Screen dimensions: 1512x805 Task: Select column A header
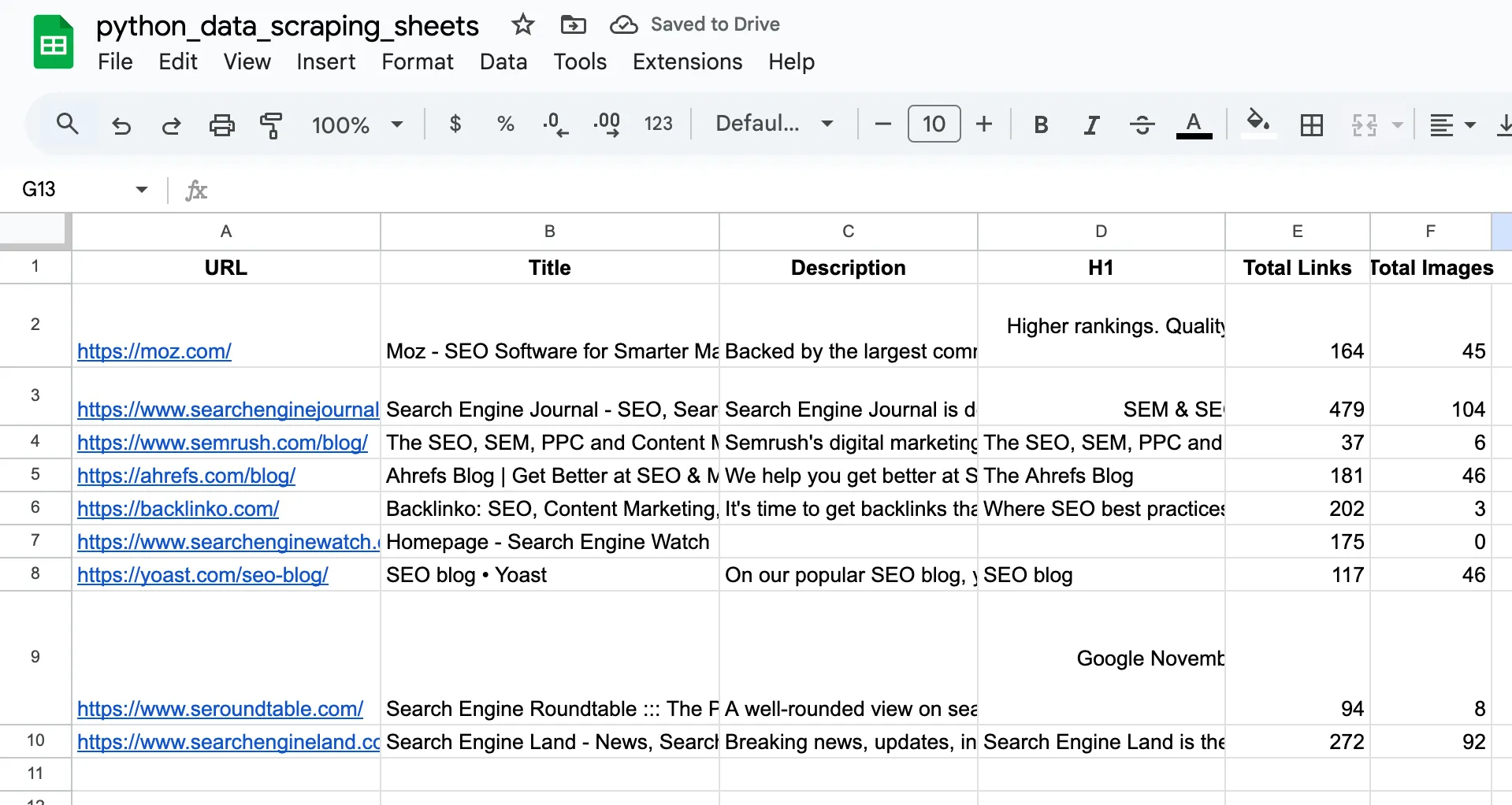point(226,232)
